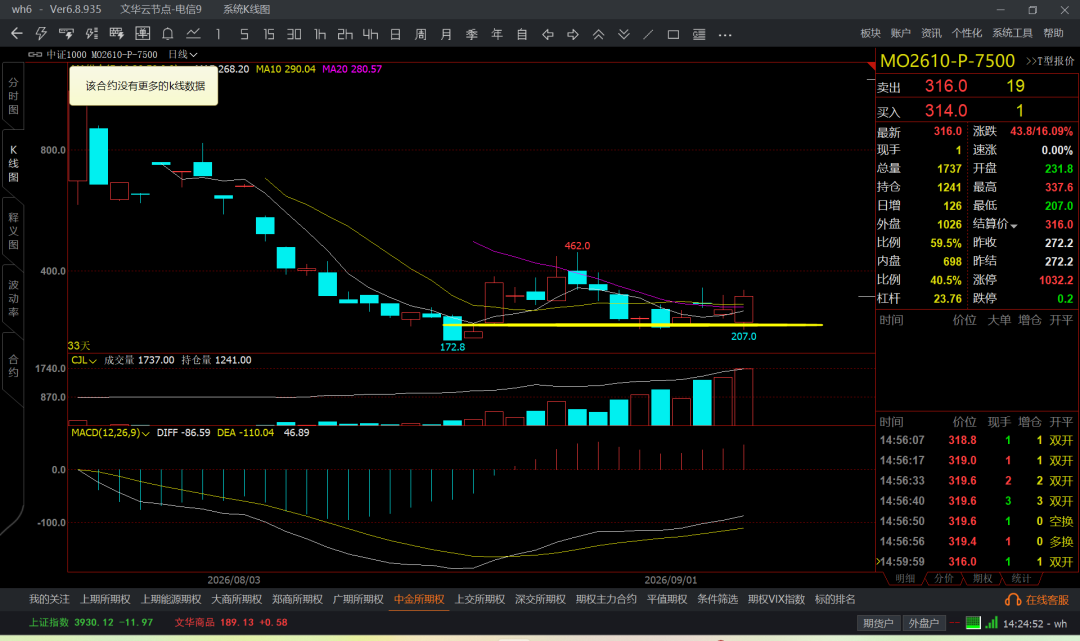Click the double up chevron icon
Image resolution: width=1080 pixels, height=641 pixels.
point(598,34)
